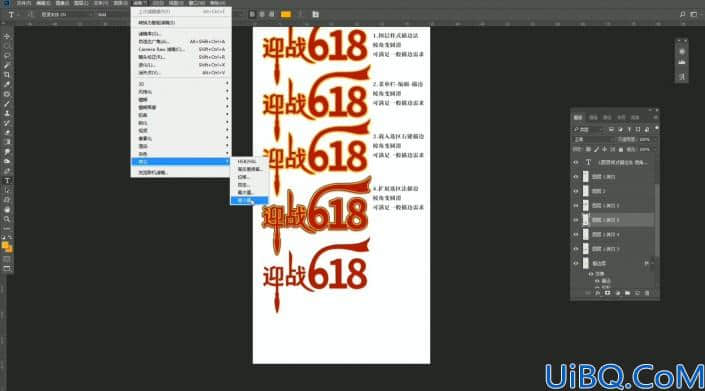Open the 图像 (Image) menu in menu bar
This screenshot has width=705, height=391.
[x=62, y=3]
